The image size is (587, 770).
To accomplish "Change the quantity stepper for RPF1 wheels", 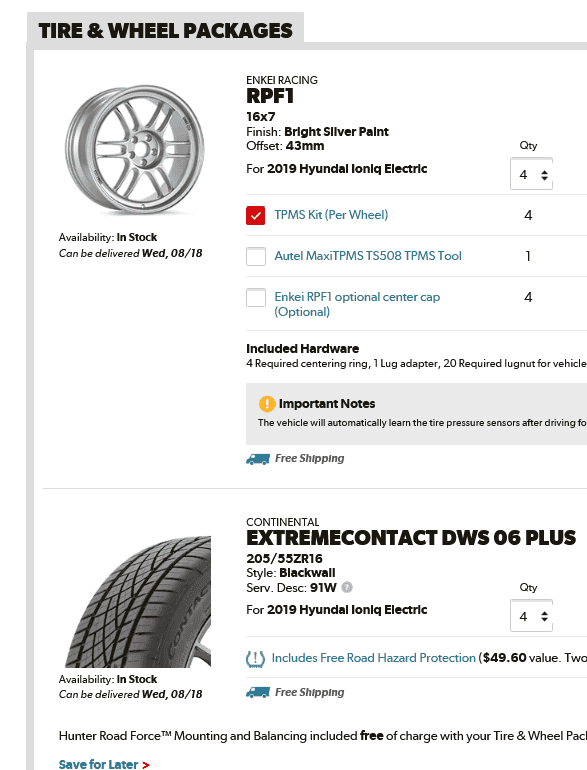I will [x=531, y=174].
